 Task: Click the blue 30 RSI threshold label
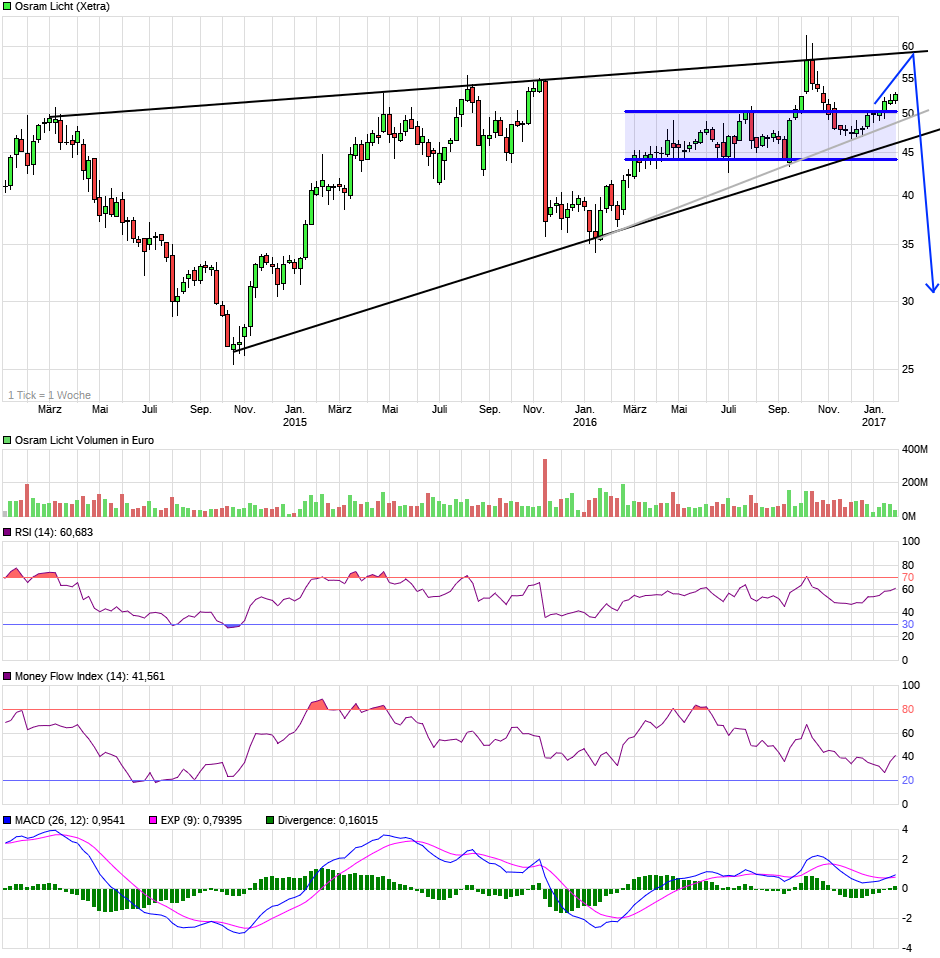(x=908, y=624)
